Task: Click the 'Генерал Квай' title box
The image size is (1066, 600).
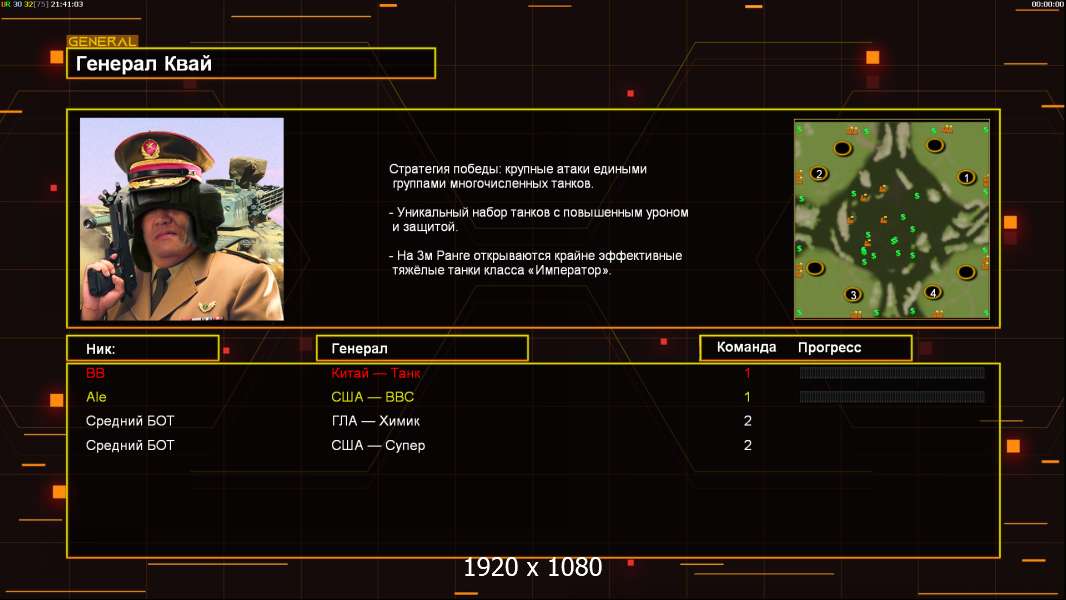Action: coord(251,63)
